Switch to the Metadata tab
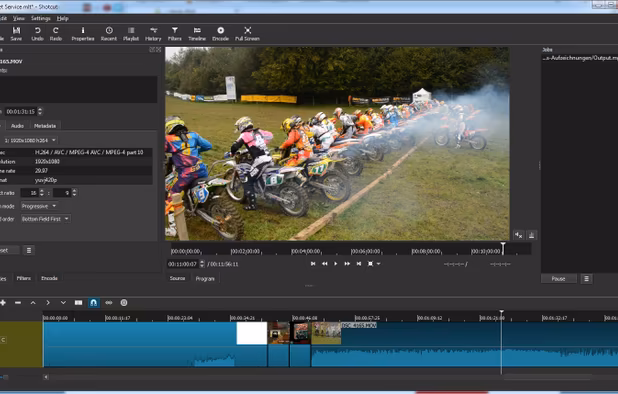618x394 pixels. click(x=45, y=126)
